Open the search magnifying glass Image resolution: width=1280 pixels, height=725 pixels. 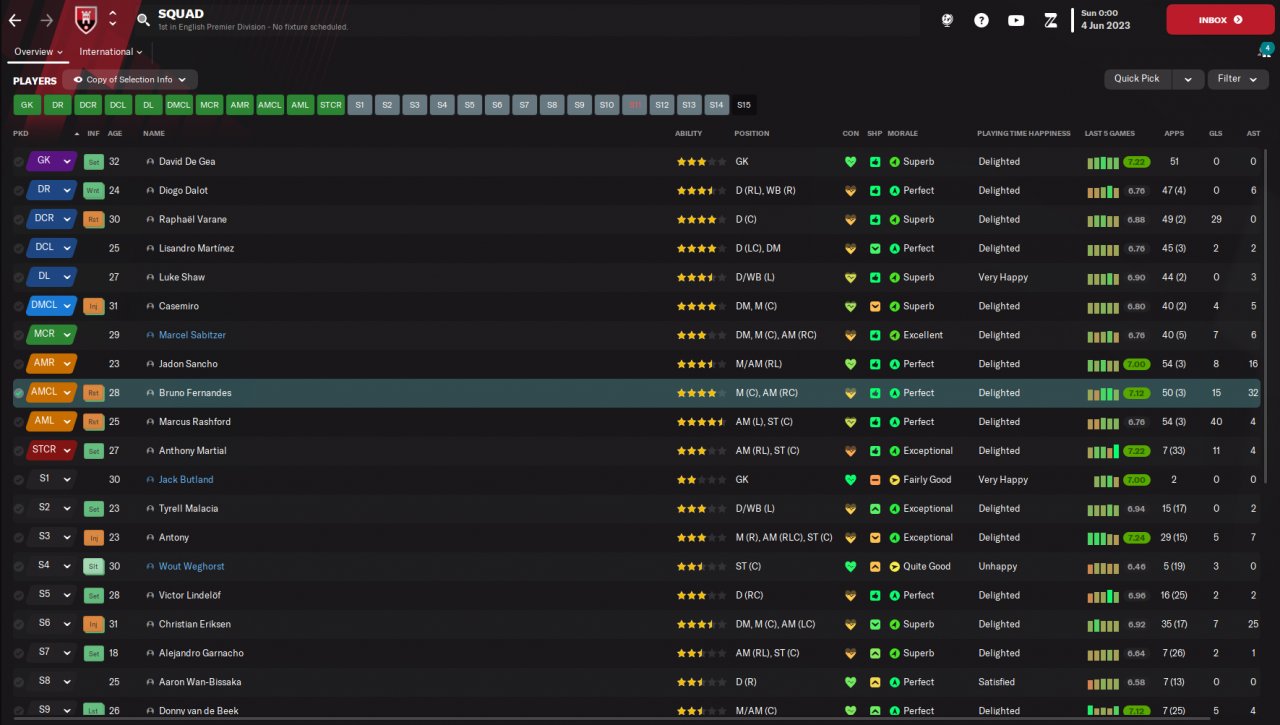pyautogui.click(x=143, y=20)
